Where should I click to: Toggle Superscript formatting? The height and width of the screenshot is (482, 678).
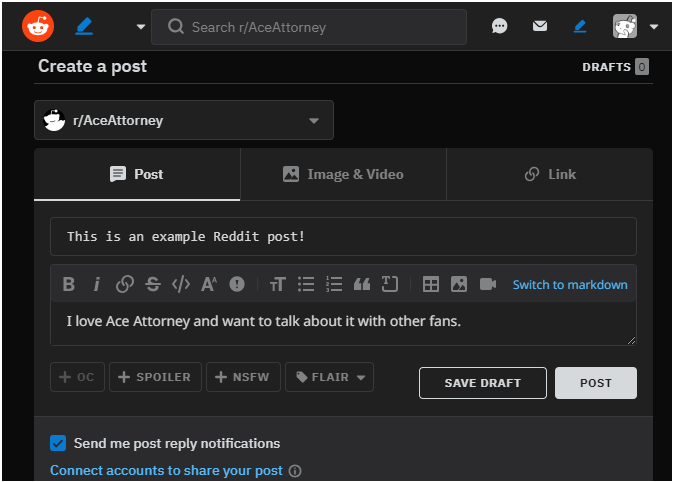(x=209, y=284)
